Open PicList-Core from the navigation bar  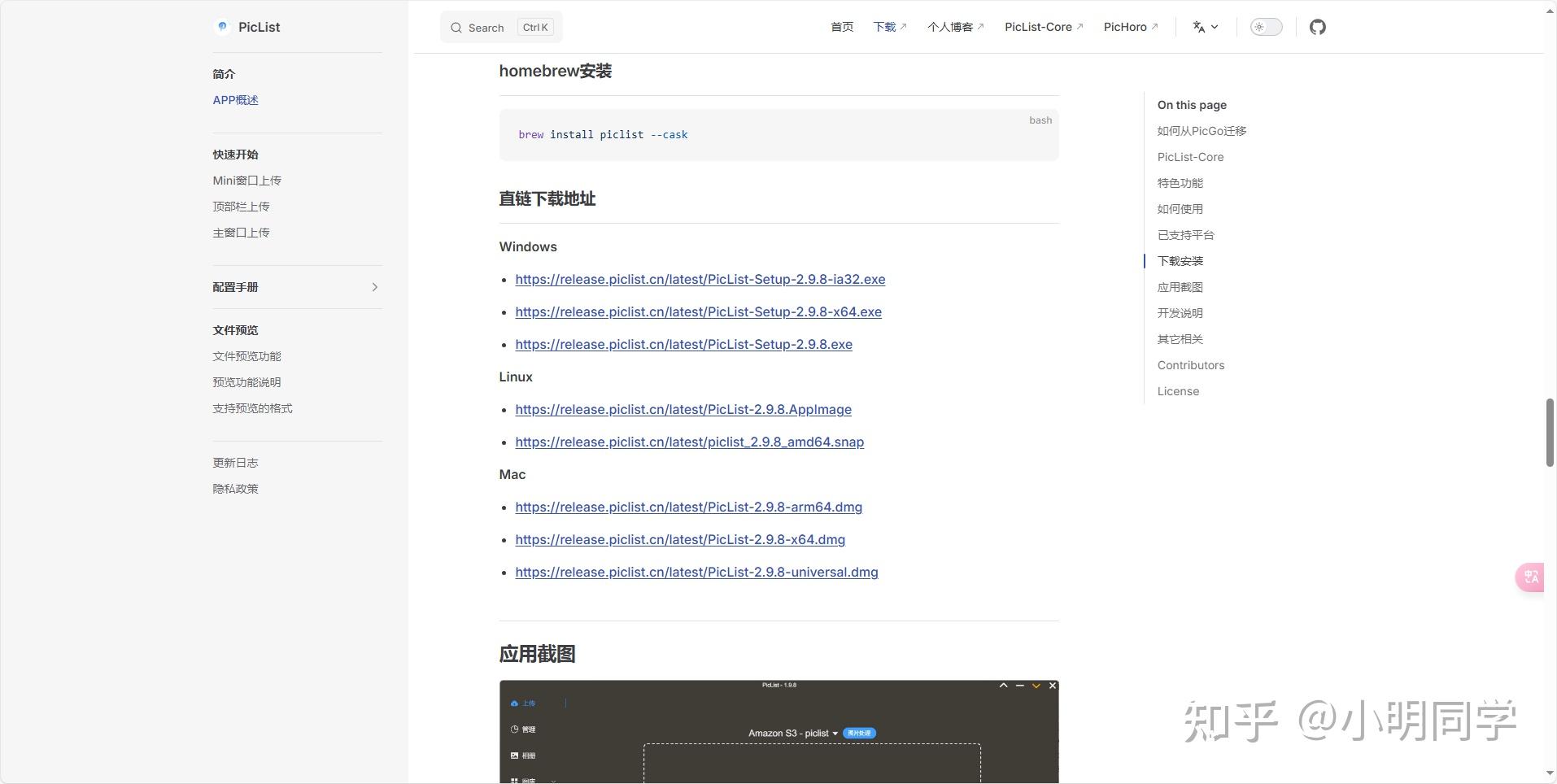point(1038,26)
